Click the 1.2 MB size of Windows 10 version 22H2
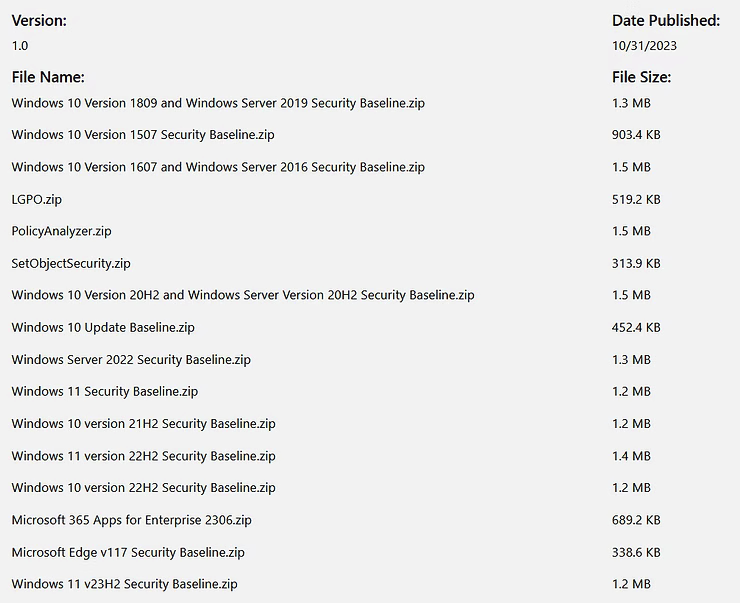The height and width of the screenshot is (603, 740). 631,488
